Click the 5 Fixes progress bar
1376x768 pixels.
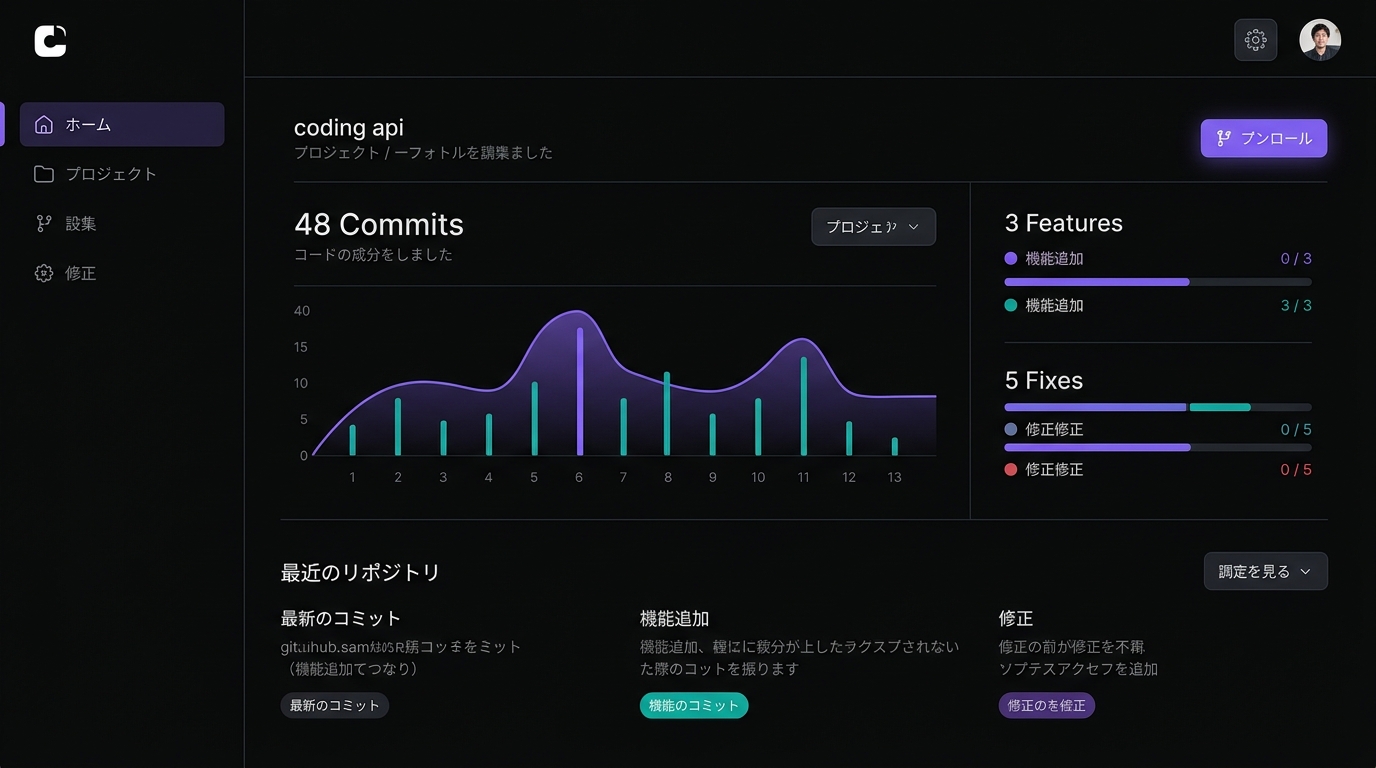(1157, 407)
